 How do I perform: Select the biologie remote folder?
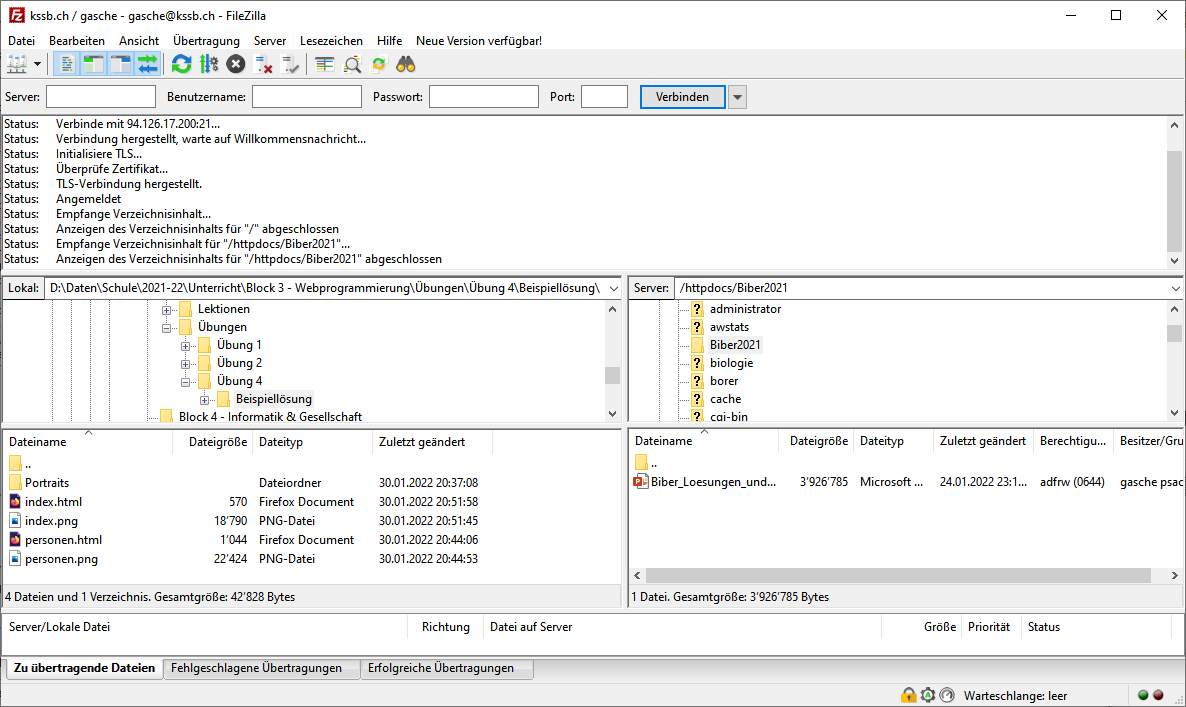731,363
